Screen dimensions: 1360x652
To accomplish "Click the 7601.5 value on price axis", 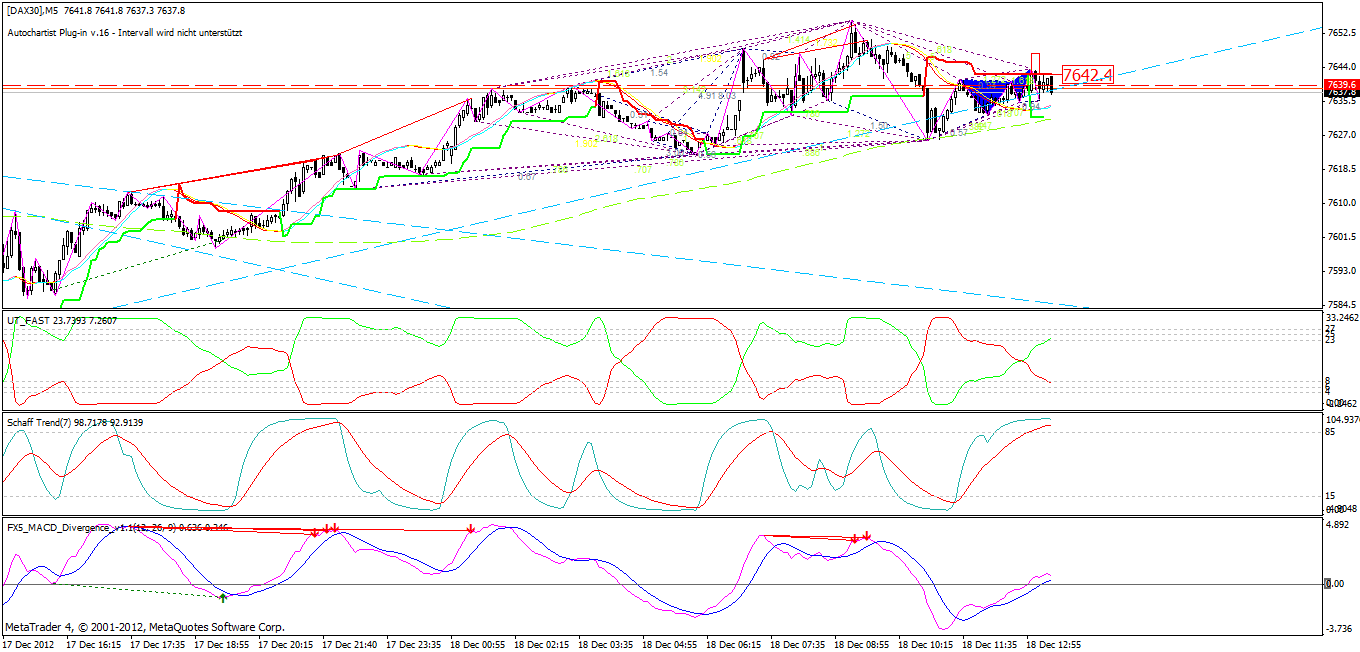I will (1341, 237).
